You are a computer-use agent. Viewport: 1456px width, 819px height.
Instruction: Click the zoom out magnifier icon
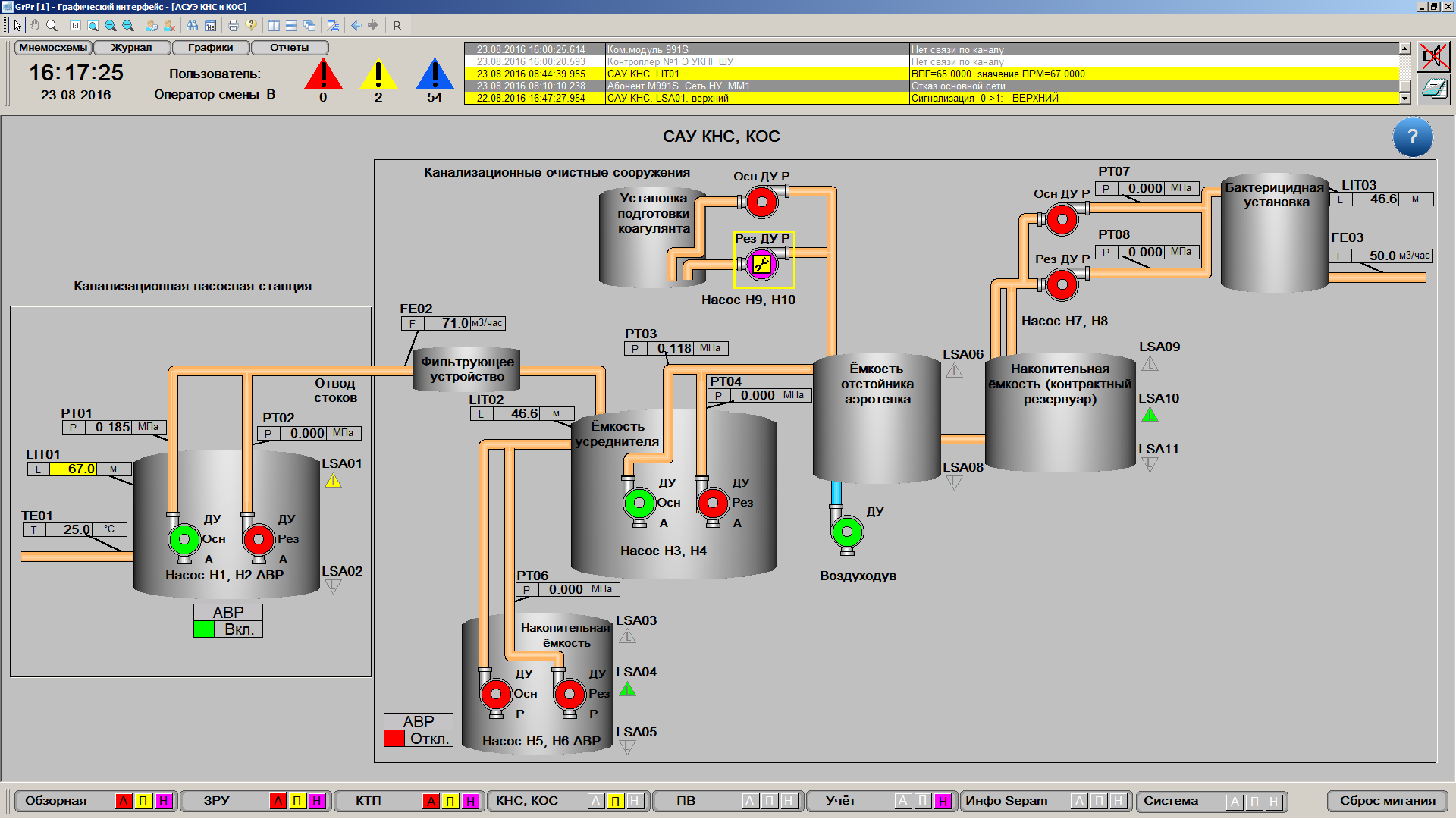tap(111, 25)
